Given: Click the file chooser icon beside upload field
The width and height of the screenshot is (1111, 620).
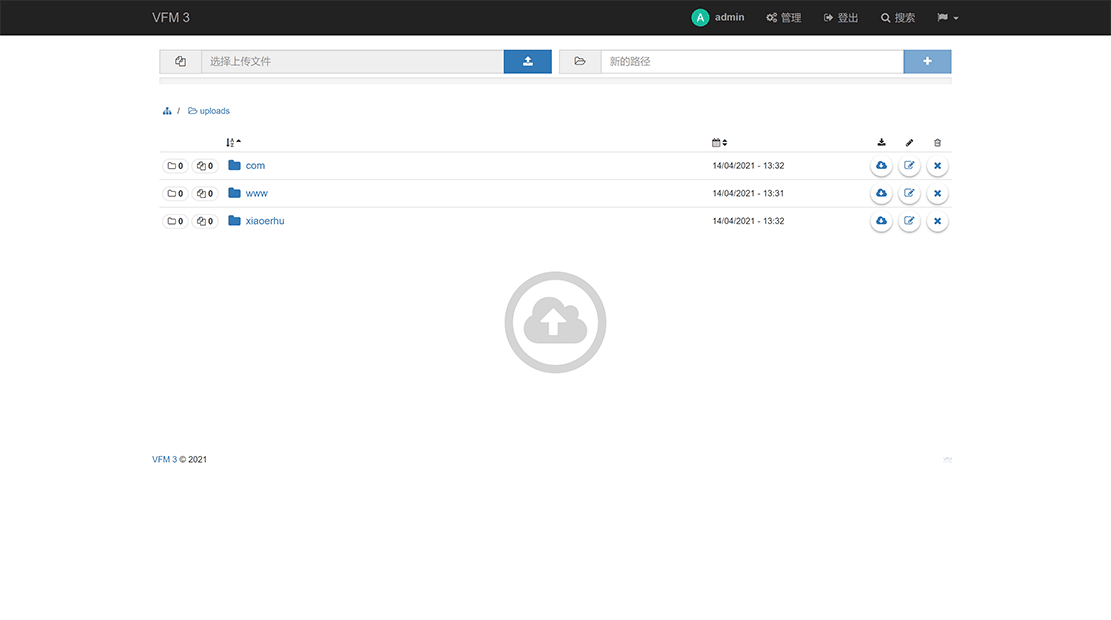Looking at the screenshot, I should [x=181, y=62].
